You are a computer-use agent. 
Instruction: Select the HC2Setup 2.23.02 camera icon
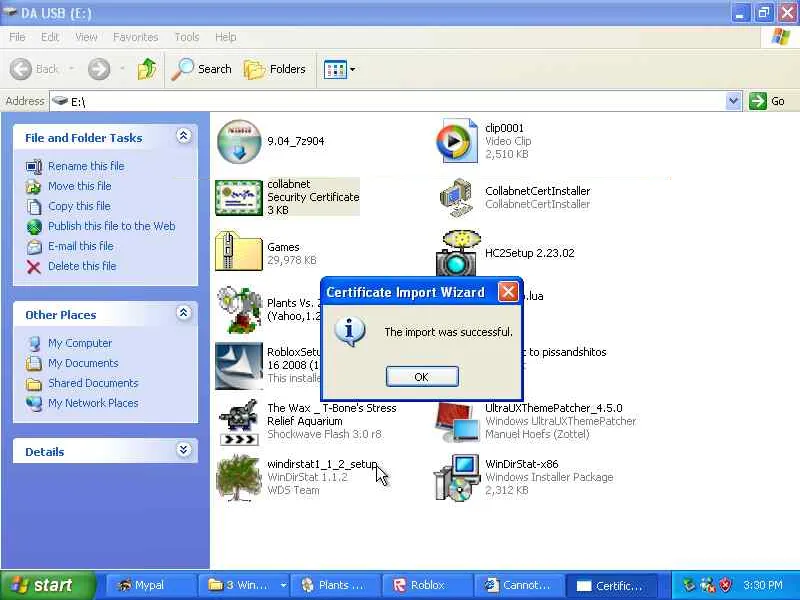coord(457,252)
